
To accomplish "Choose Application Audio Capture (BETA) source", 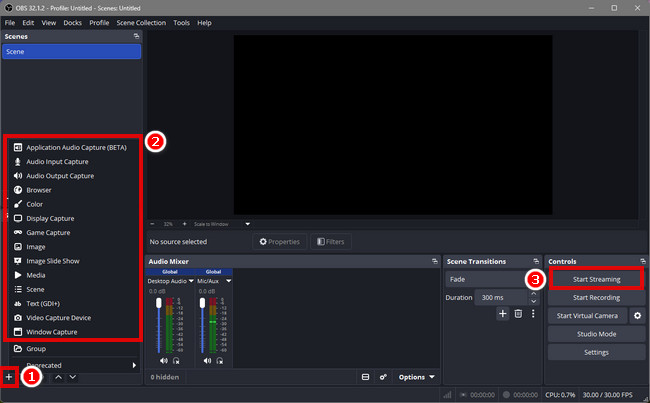I will (74, 147).
